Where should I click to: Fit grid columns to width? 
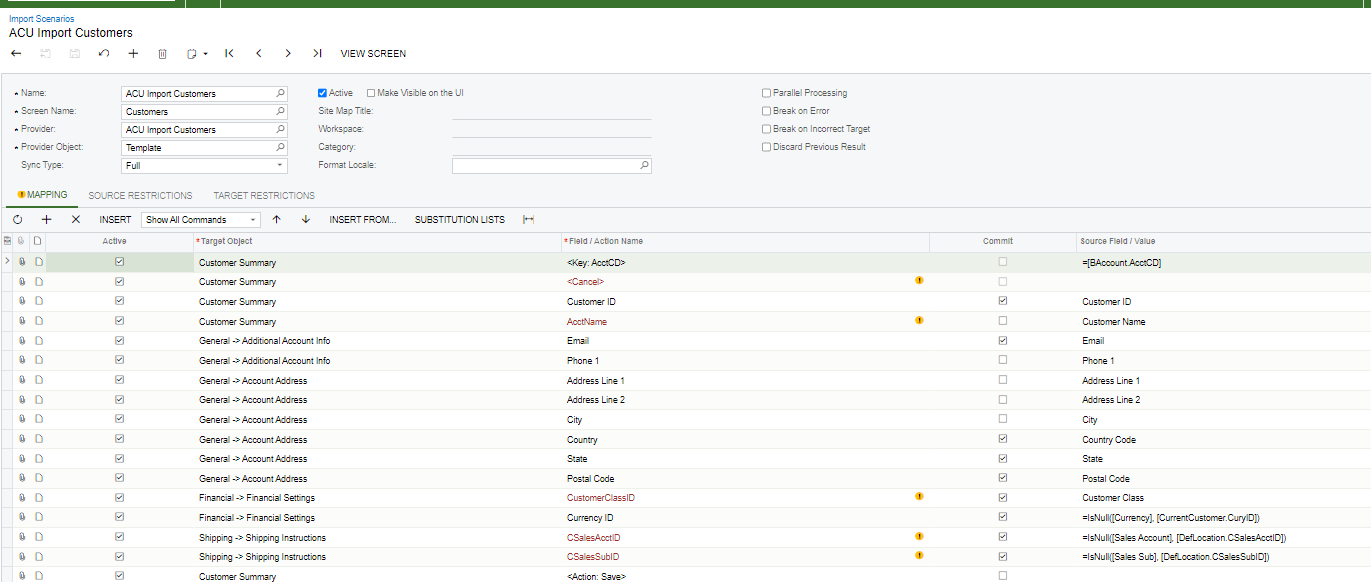(528, 219)
